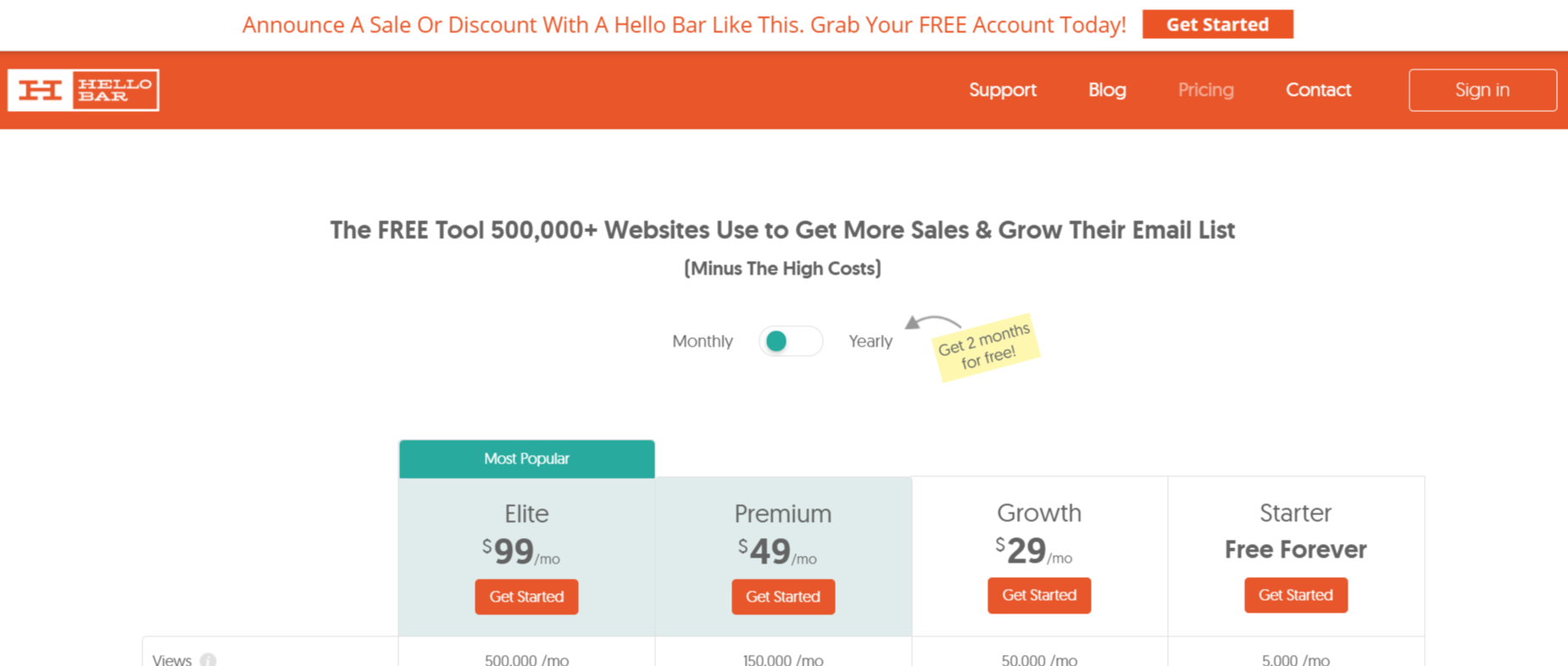Viewport: 1568px width, 666px height.
Task: Get started with the free Starter plan
Action: [1295, 595]
